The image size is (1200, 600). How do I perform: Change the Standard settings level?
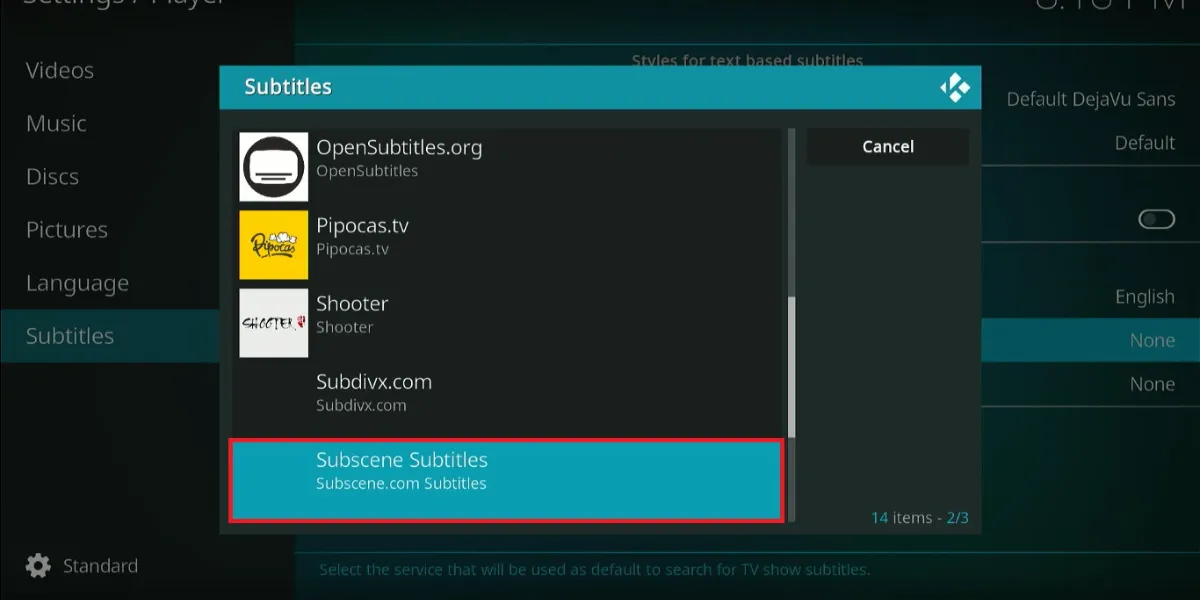click(82, 566)
